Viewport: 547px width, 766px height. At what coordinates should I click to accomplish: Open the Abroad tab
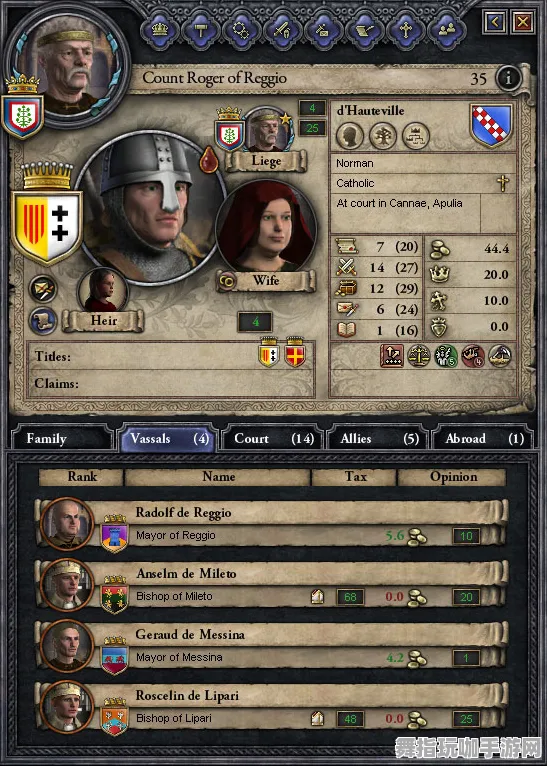483,438
